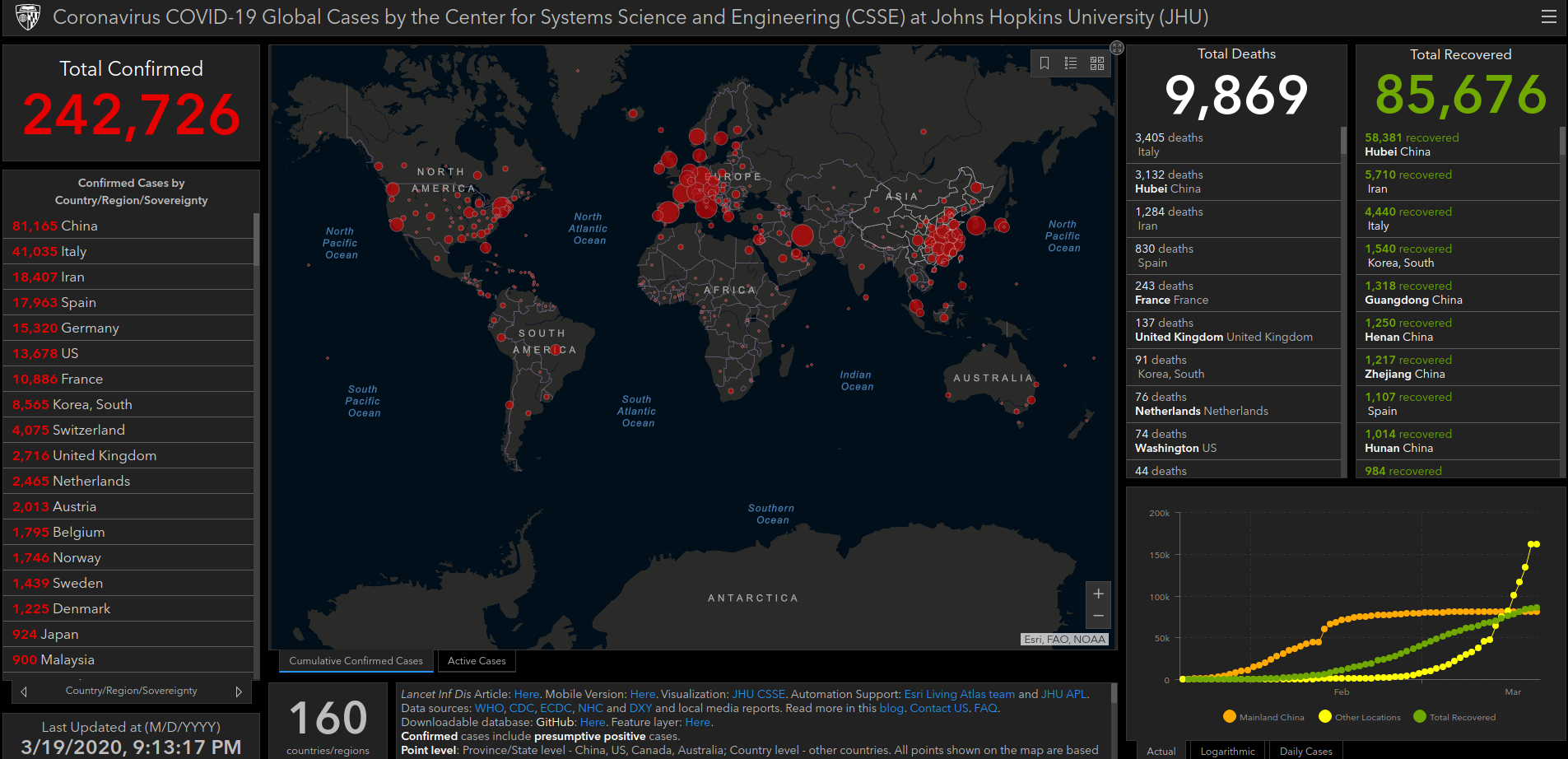Select the 3,132 deaths Hubei China entry
1568x759 pixels.
click(1233, 181)
